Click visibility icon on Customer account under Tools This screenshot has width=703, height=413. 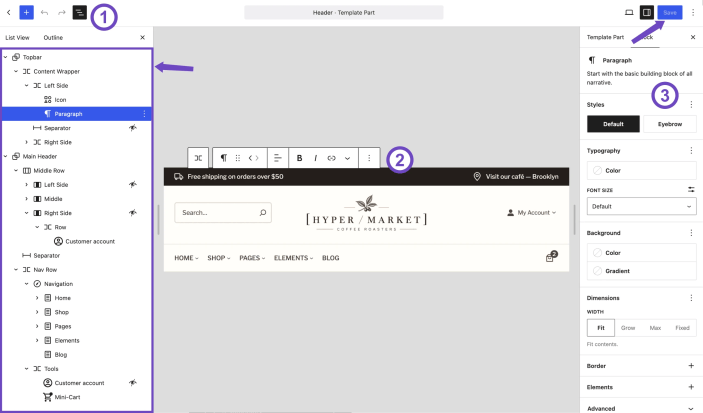pyautogui.click(x=133, y=383)
